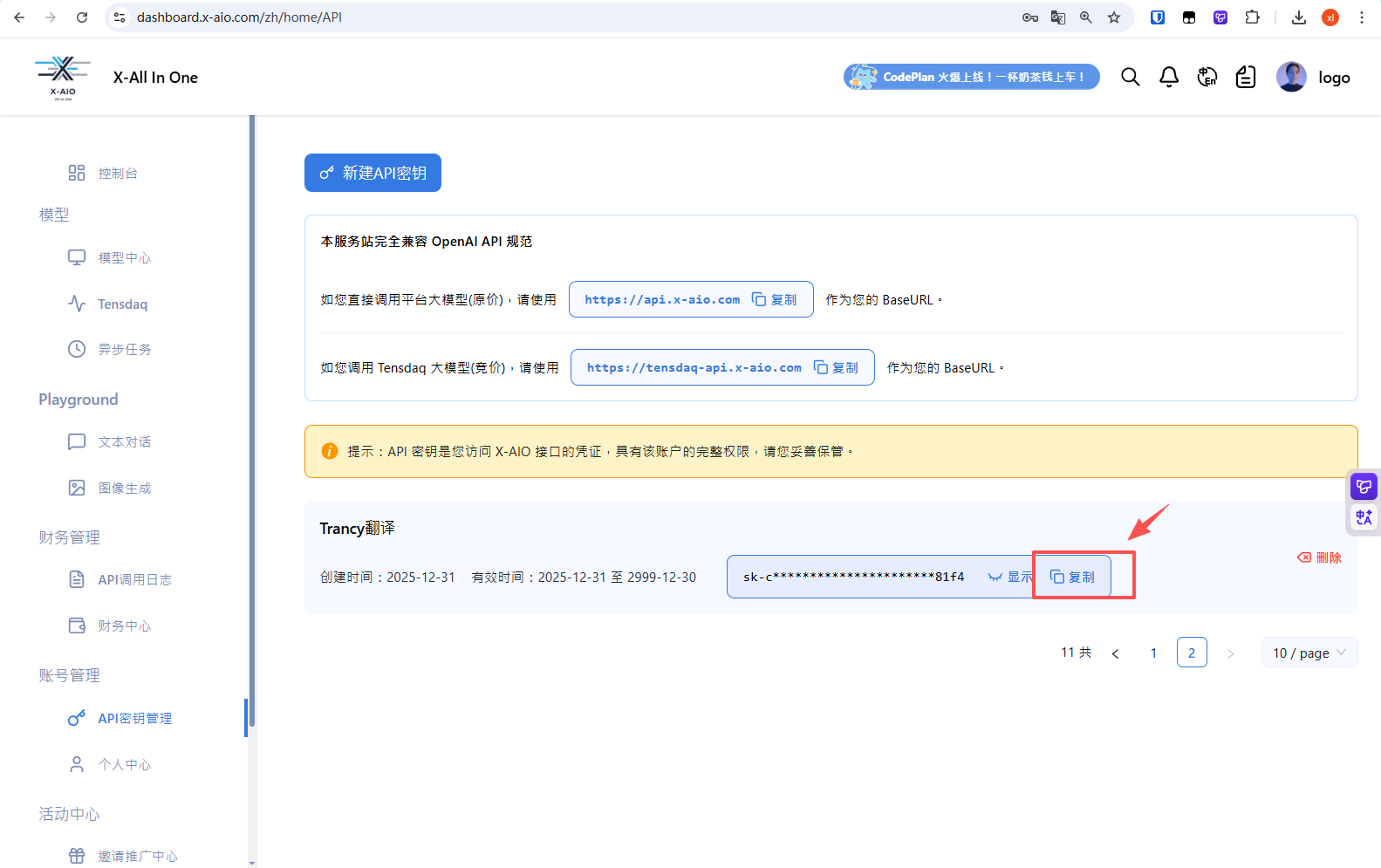
Task: Open the translate page icon
Action: (x=1058, y=17)
